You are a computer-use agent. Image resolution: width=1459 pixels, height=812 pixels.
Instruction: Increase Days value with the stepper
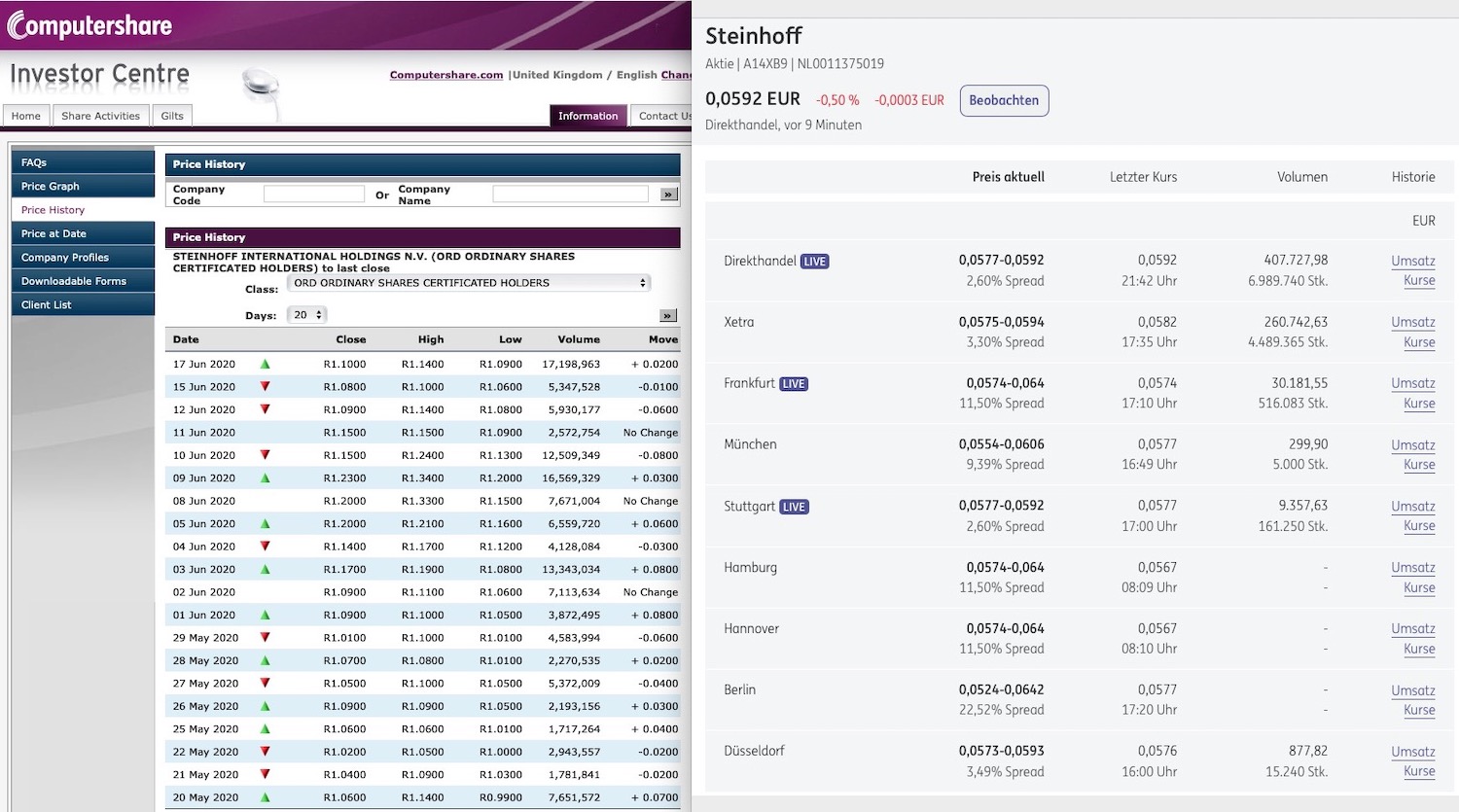[318, 310]
